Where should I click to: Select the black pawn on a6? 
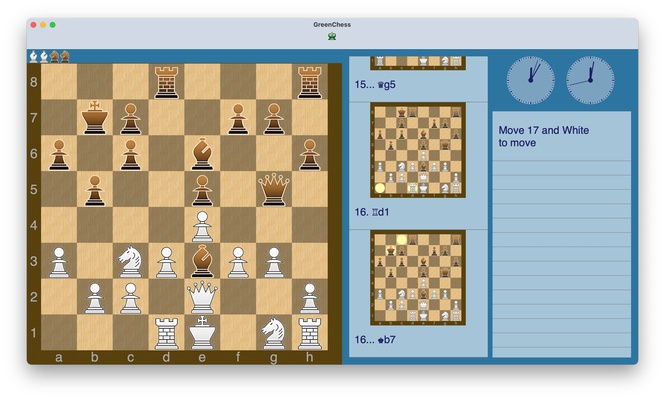59,155
